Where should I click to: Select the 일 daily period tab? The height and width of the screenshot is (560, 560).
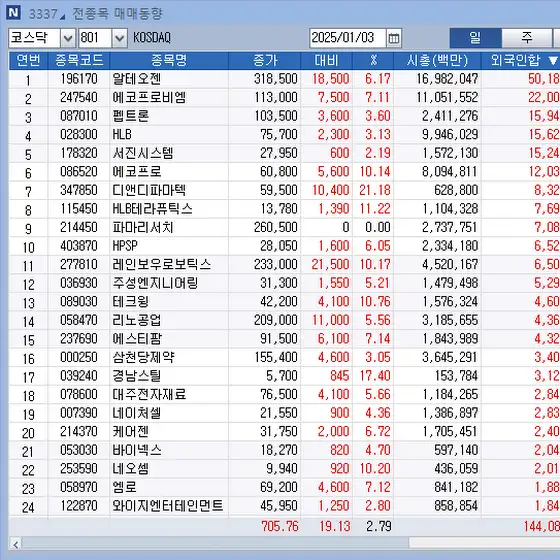[475, 38]
